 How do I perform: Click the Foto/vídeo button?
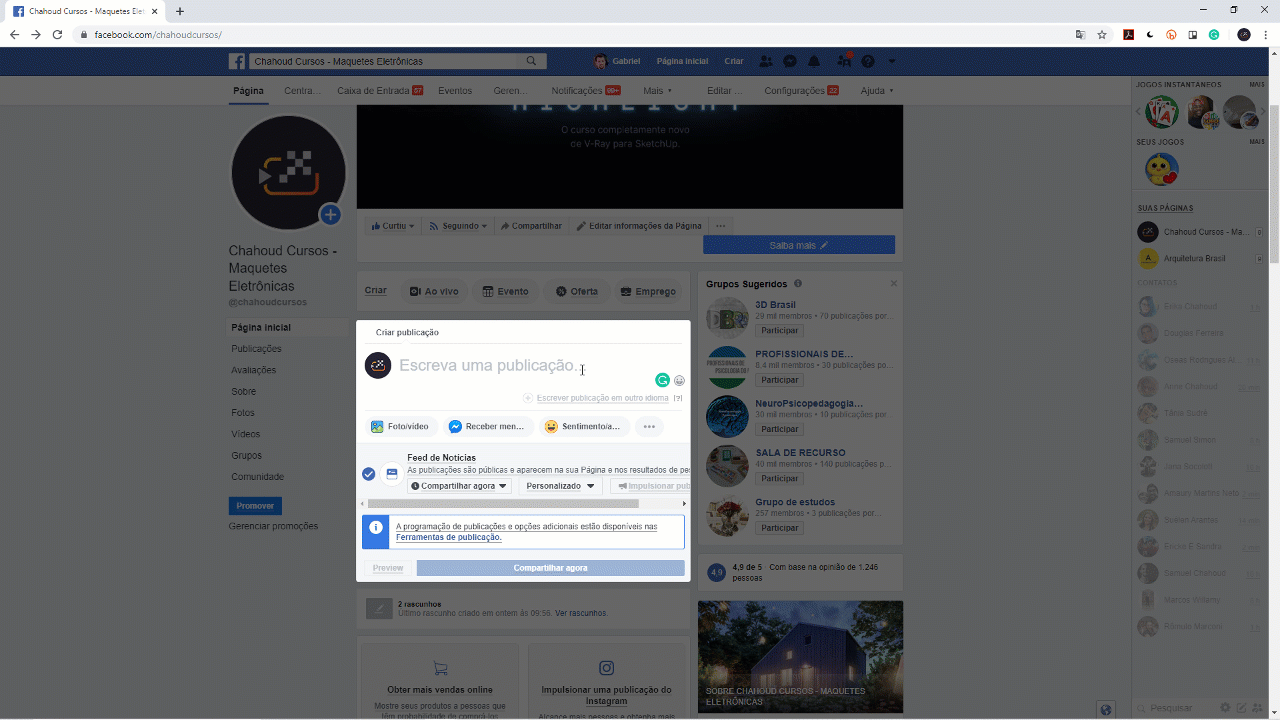pos(400,427)
